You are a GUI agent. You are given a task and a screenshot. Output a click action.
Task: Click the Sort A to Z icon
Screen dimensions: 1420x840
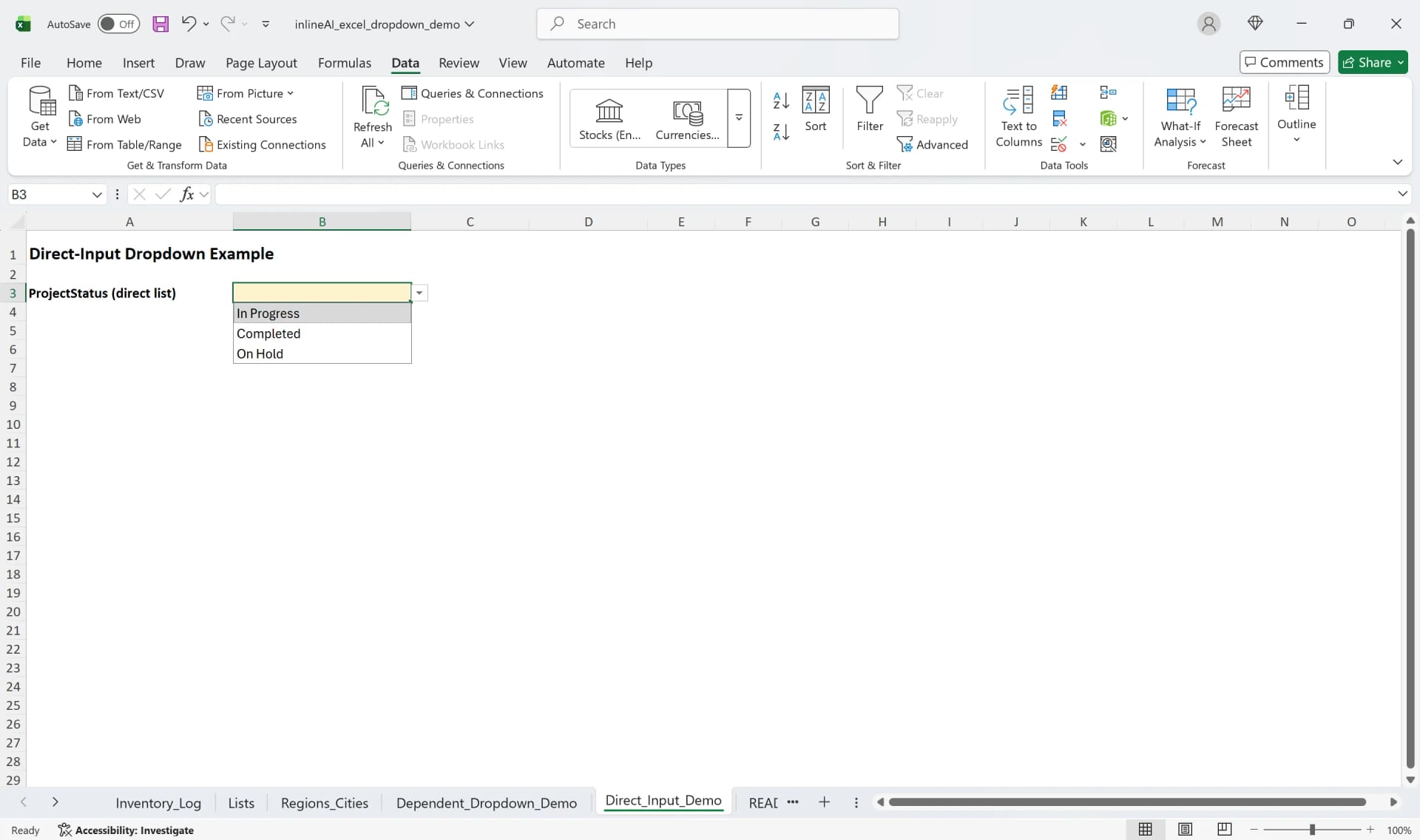[x=780, y=101]
